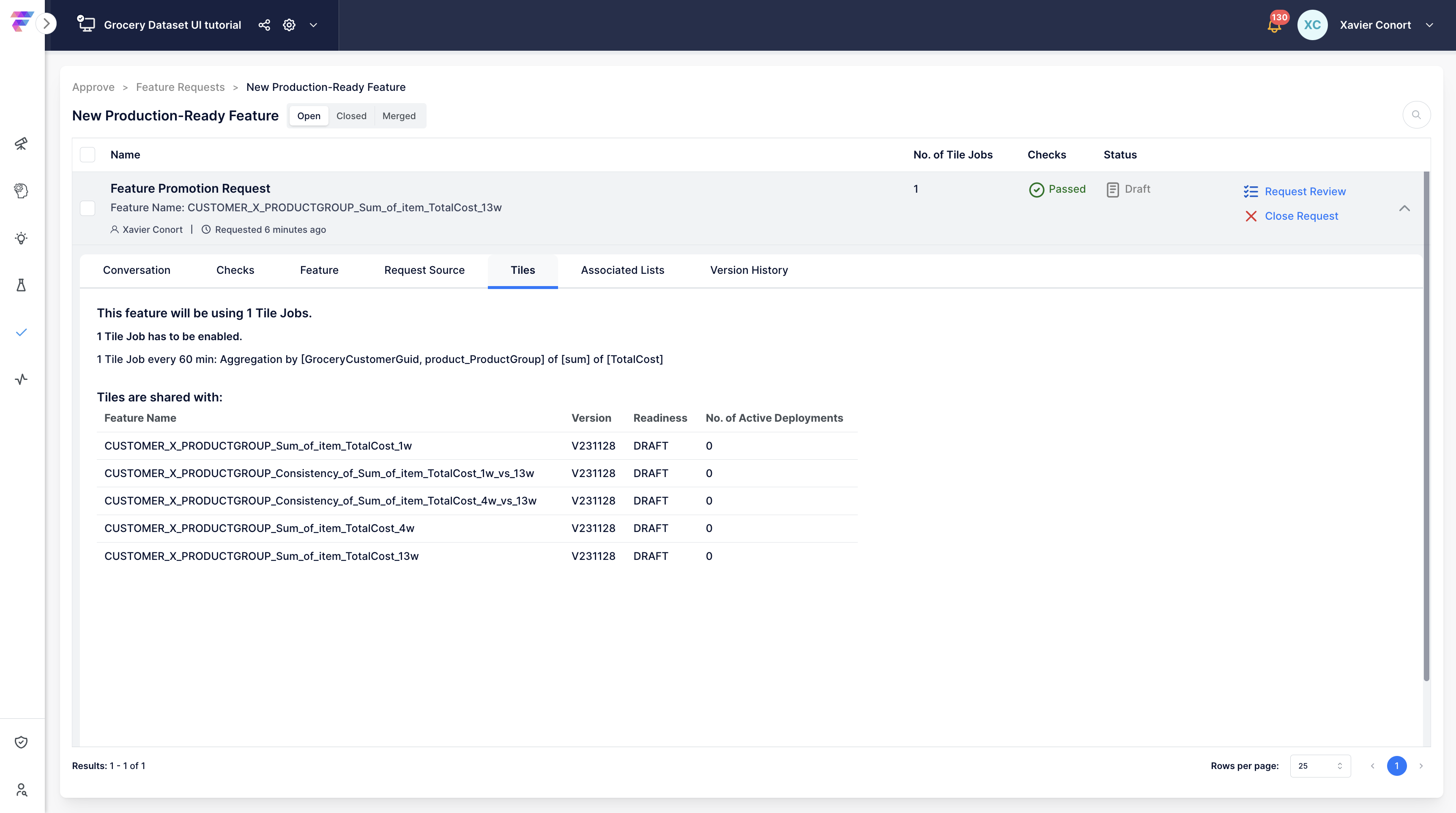Click the Name column header
The image size is (1456, 813).
click(125, 155)
